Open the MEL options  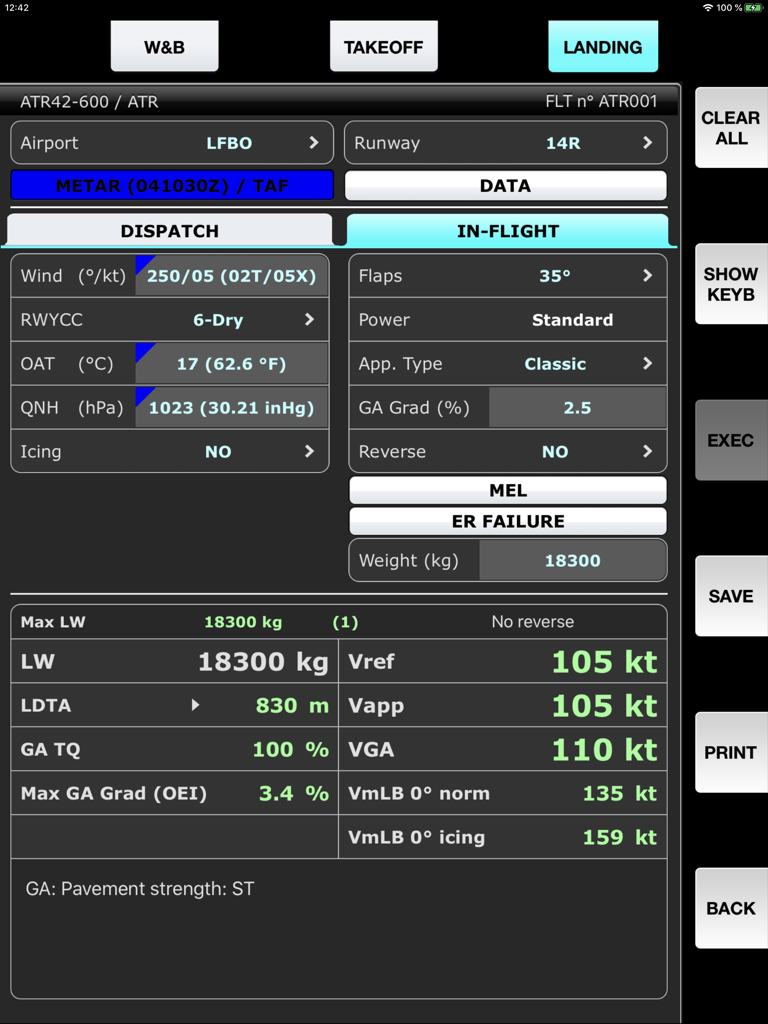coord(508,490)
